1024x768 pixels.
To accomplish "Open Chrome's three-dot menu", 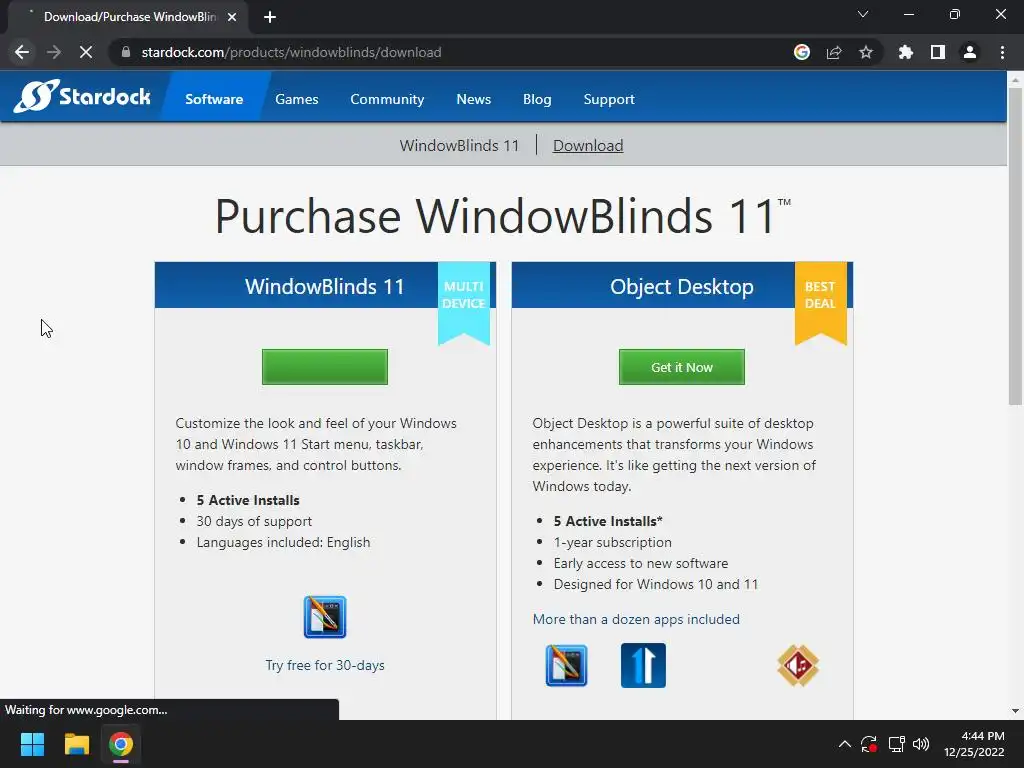I will [x=1002, y=52].
